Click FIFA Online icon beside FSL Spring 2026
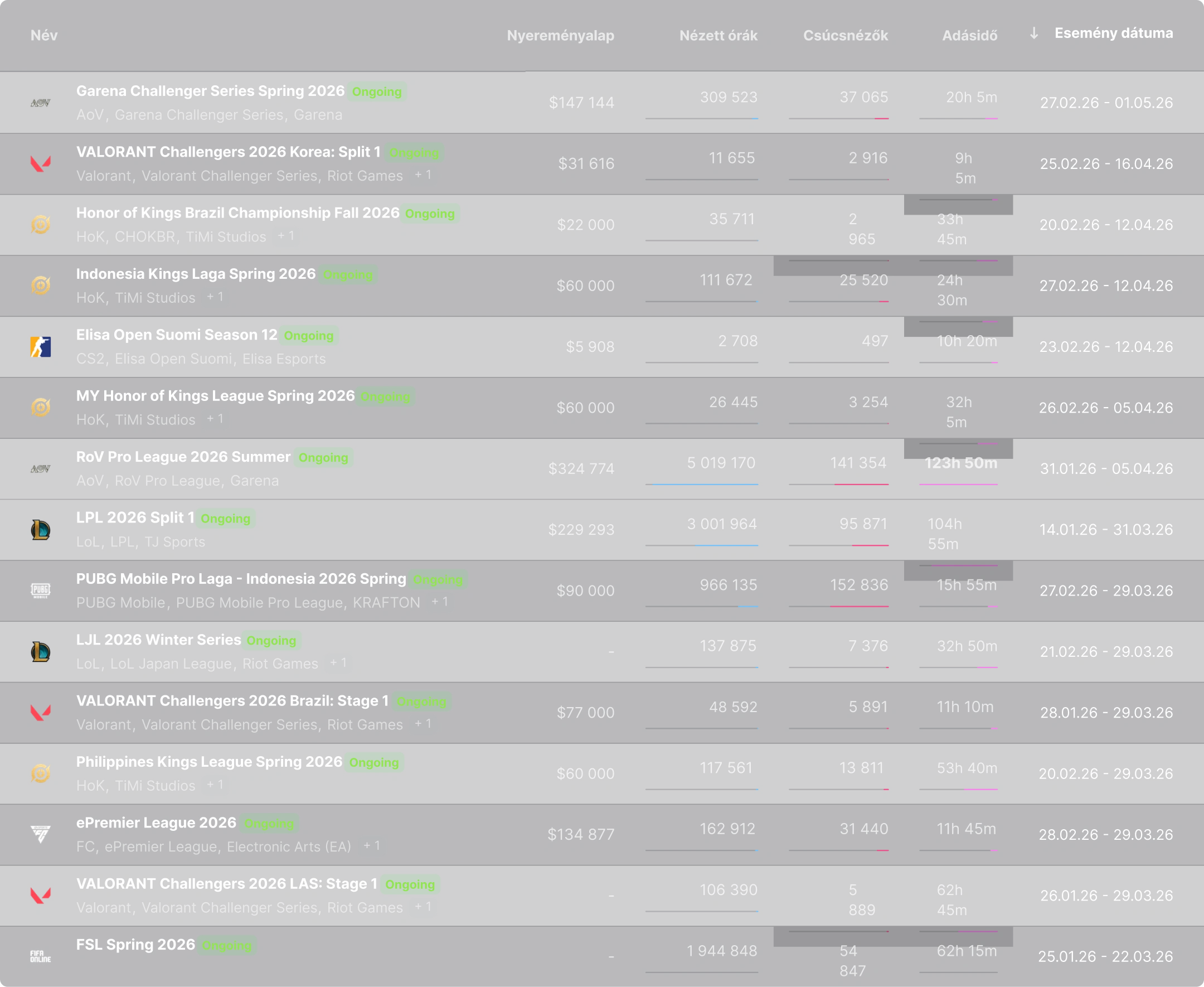Viewport: 1204px width, 987px height. 40,956
